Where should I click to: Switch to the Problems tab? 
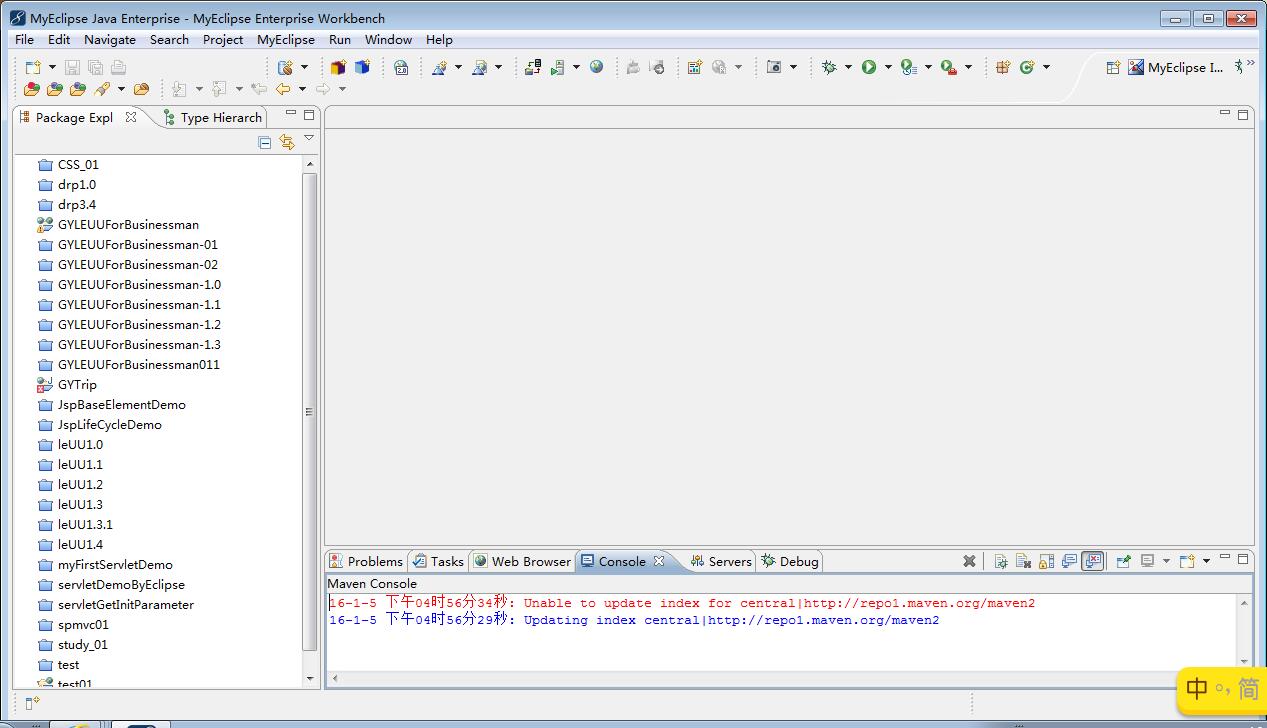click(x=366, y=561)
